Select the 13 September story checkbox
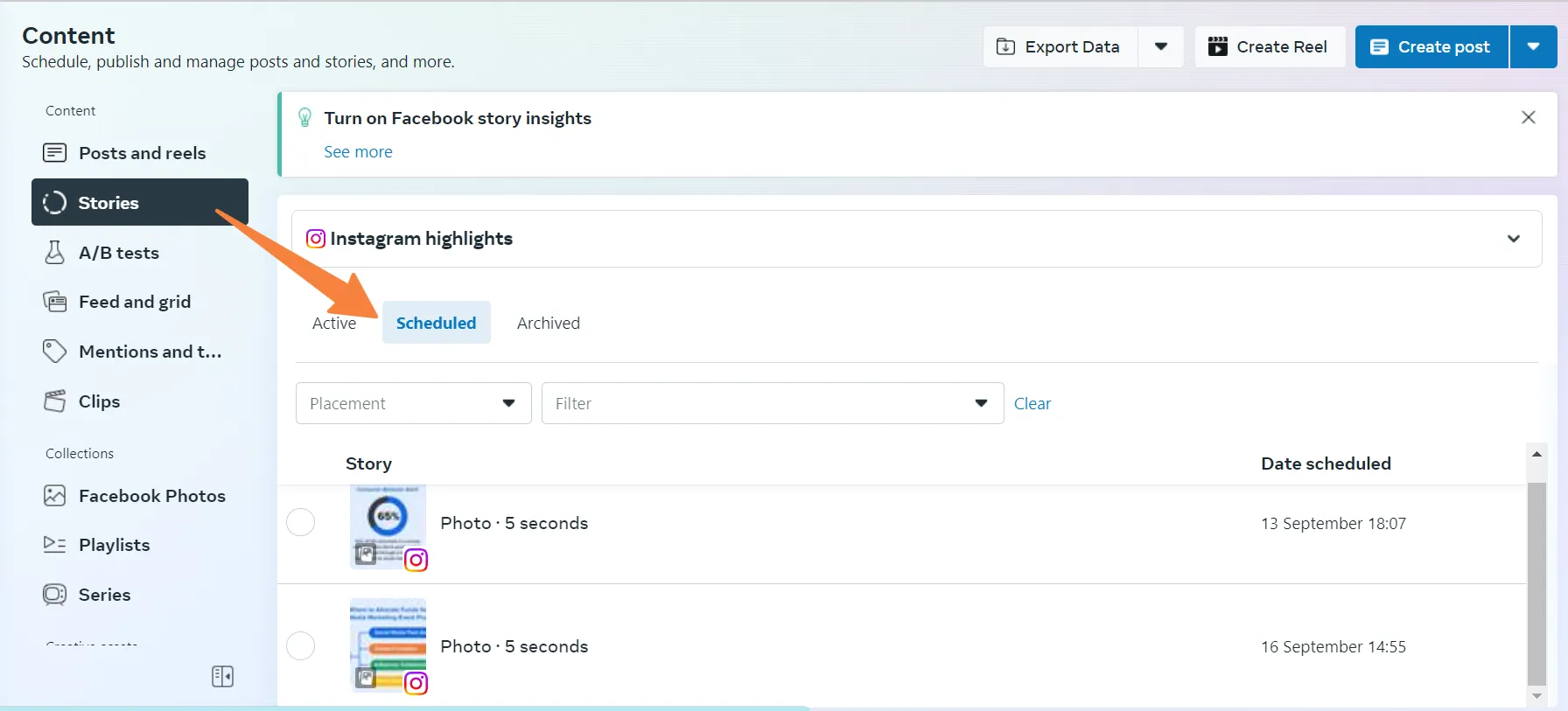This screenshot has width=1568, height=711. [301, 522]
